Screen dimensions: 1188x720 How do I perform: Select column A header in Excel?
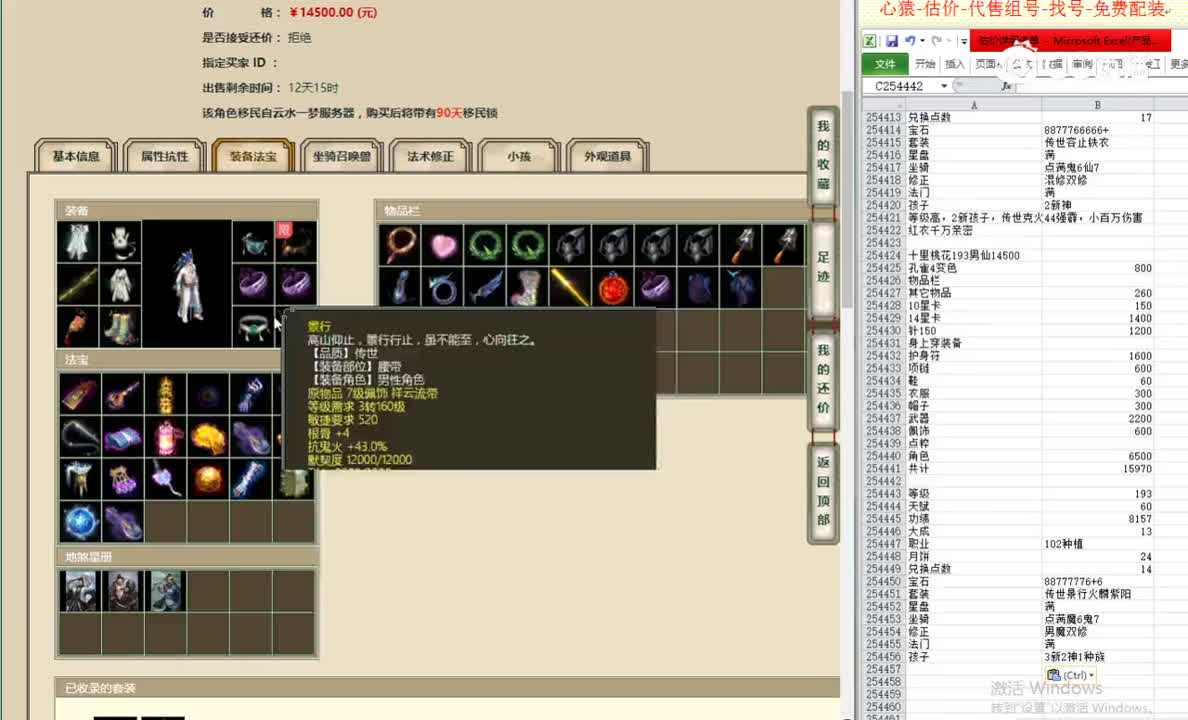pos(974,105)
